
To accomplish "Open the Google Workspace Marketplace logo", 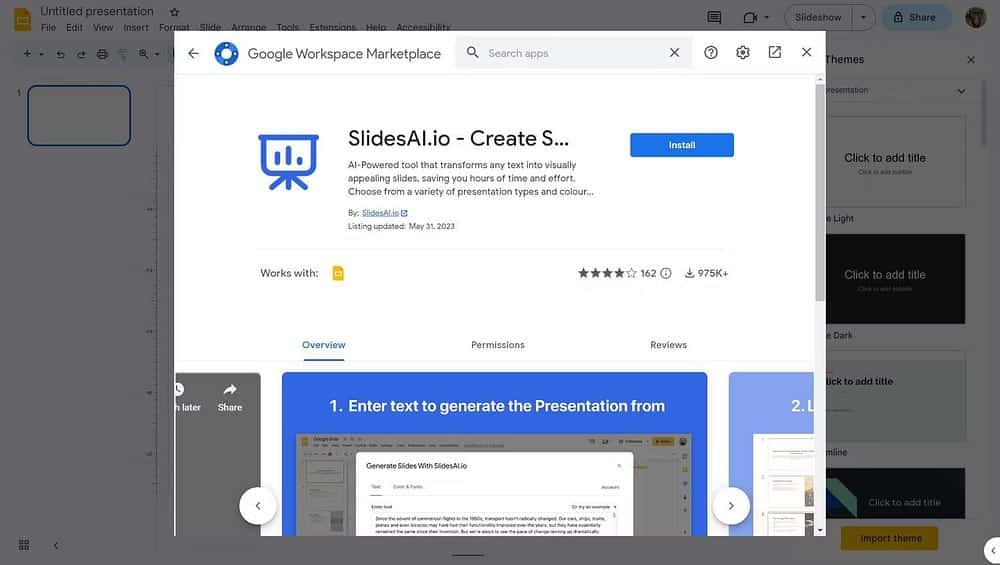I will (226, 54).
